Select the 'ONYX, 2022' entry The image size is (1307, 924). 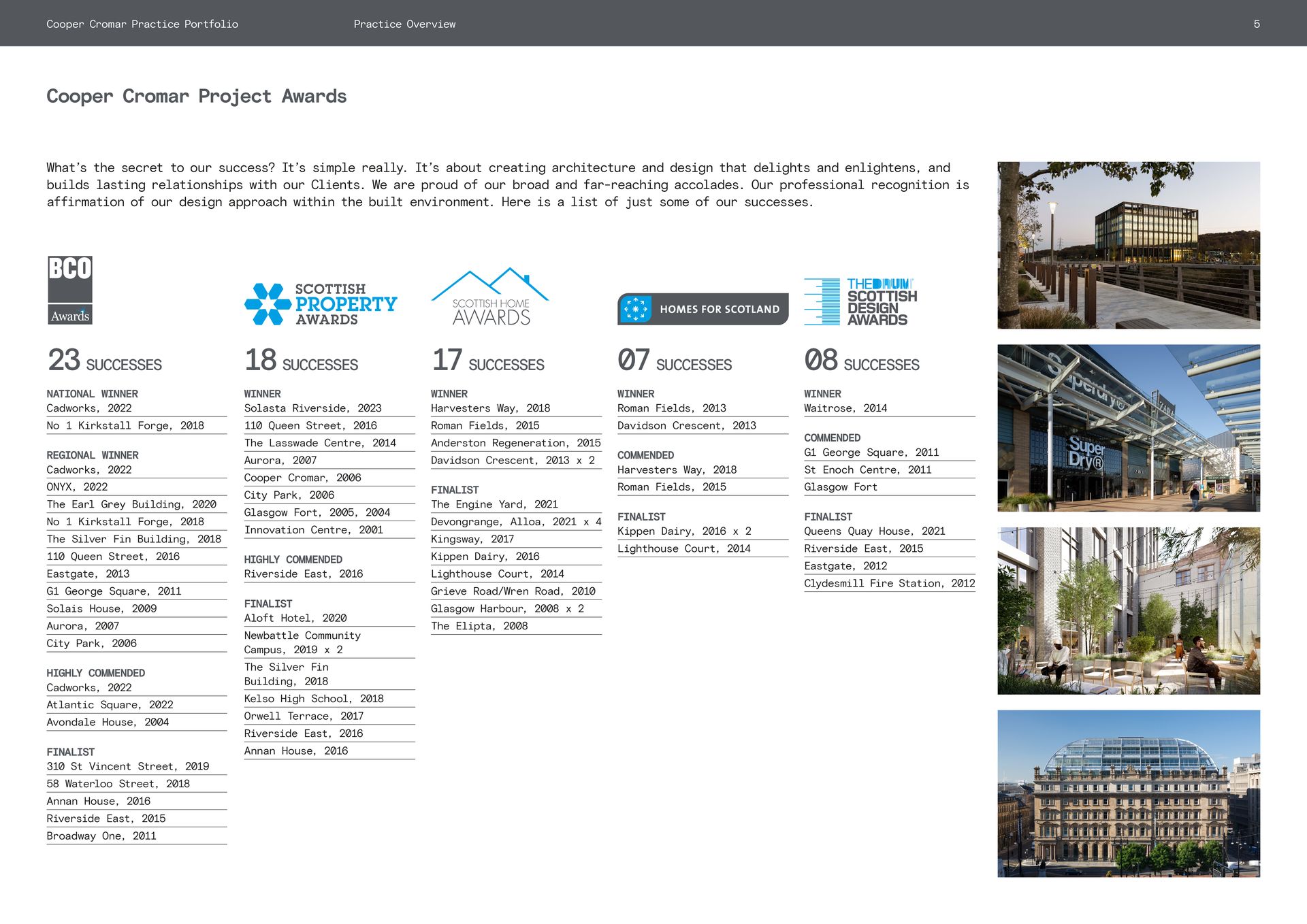point(77,487)
